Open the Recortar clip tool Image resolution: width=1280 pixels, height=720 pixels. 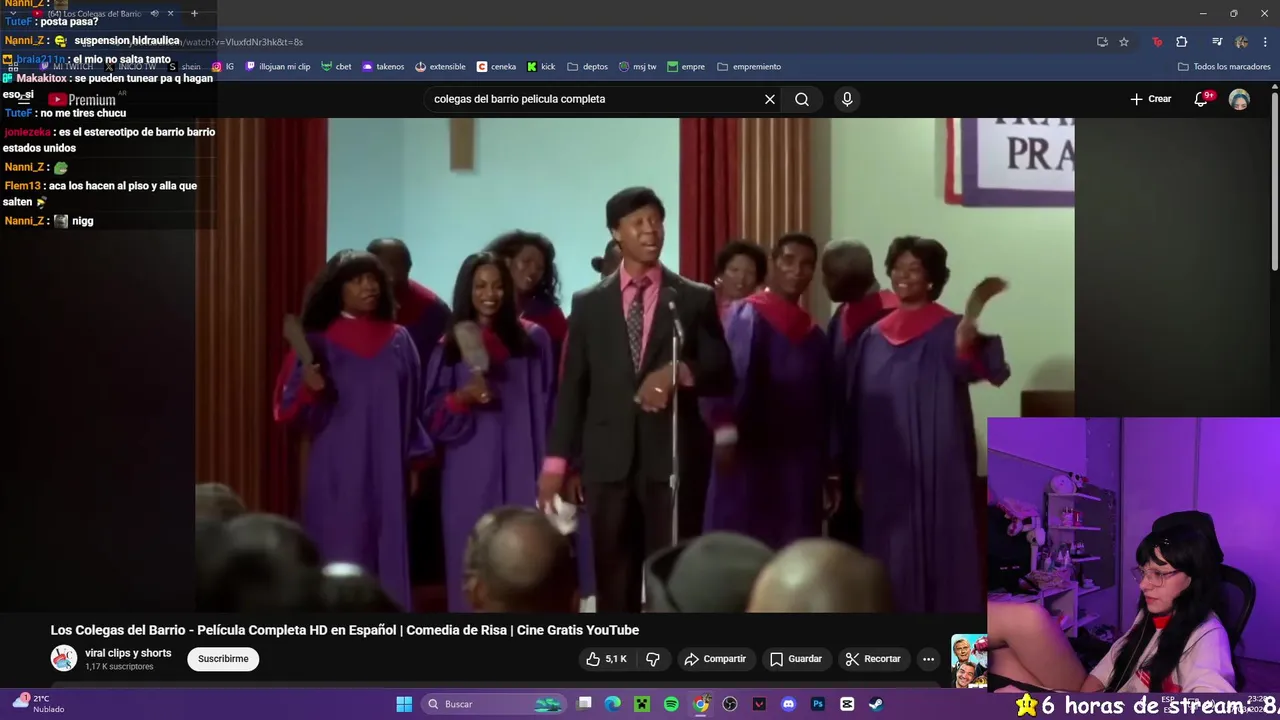pos(873,659)
